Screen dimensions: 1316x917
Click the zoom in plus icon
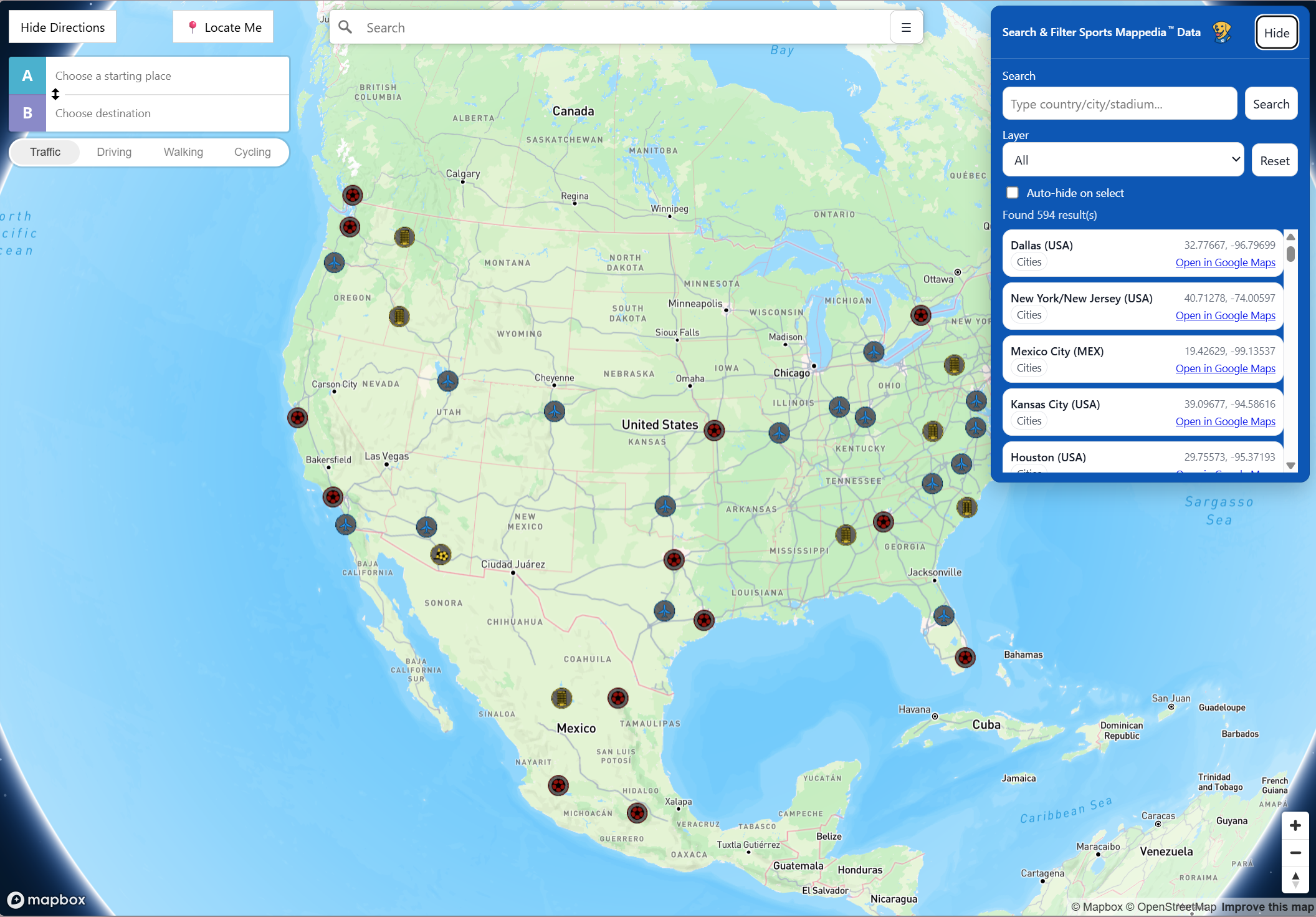[1295, 825]
